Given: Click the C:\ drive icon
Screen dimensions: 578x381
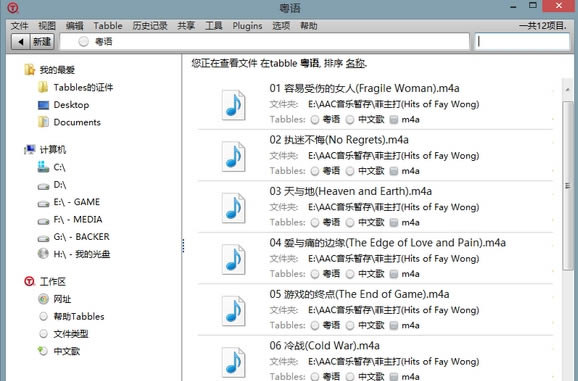Looking at the screenshot, I should click(x=43, y=167).
